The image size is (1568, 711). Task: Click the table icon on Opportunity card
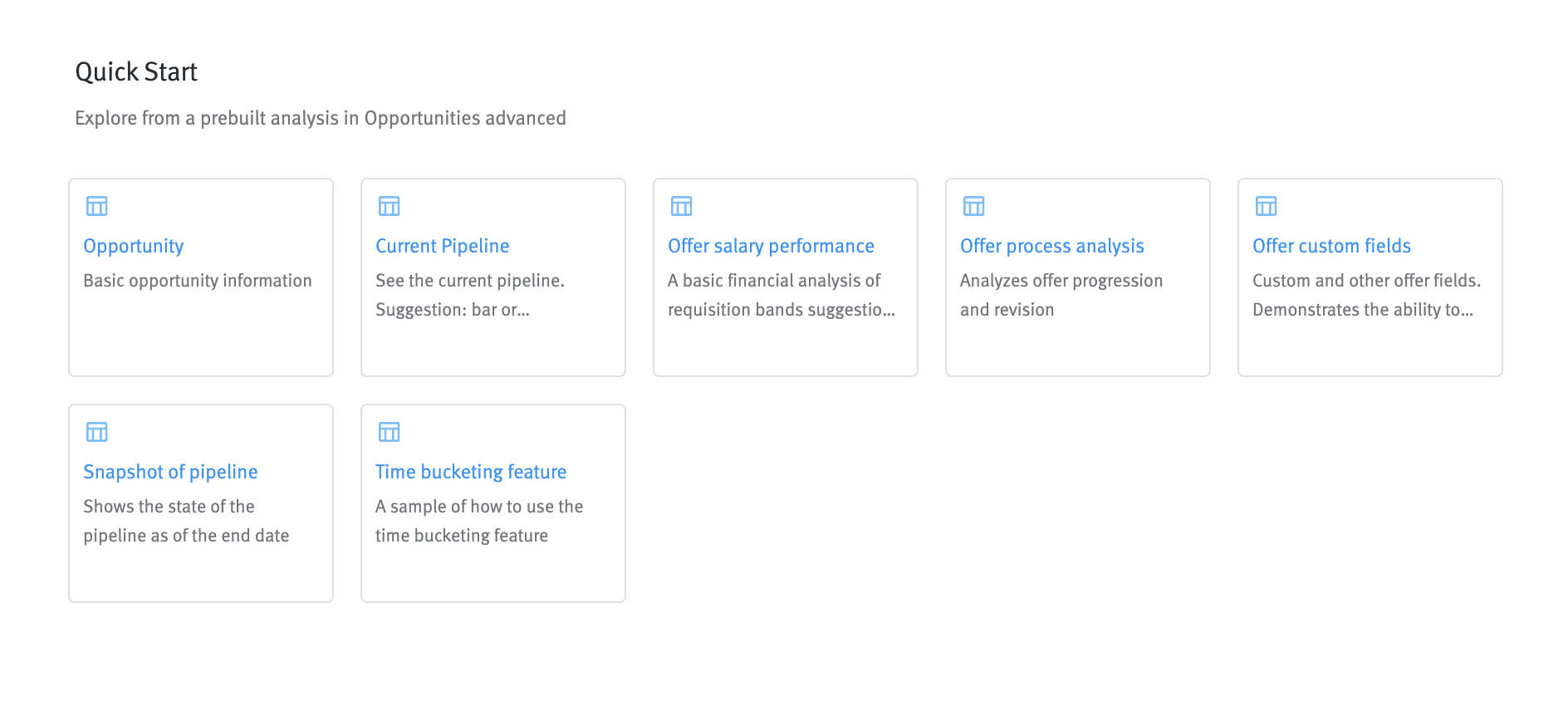click(x=97, y=206)
